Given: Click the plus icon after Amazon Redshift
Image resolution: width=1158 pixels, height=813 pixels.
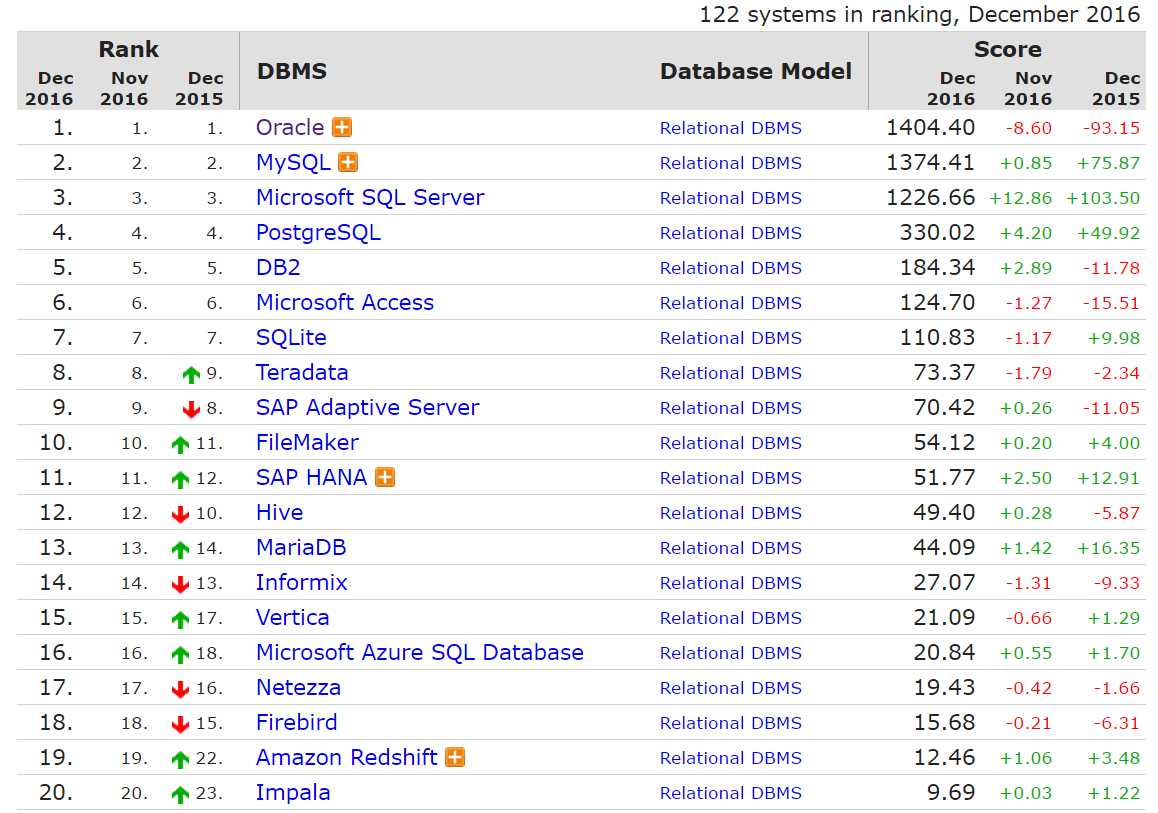Looking at the screenshot, I should point(455,757).
